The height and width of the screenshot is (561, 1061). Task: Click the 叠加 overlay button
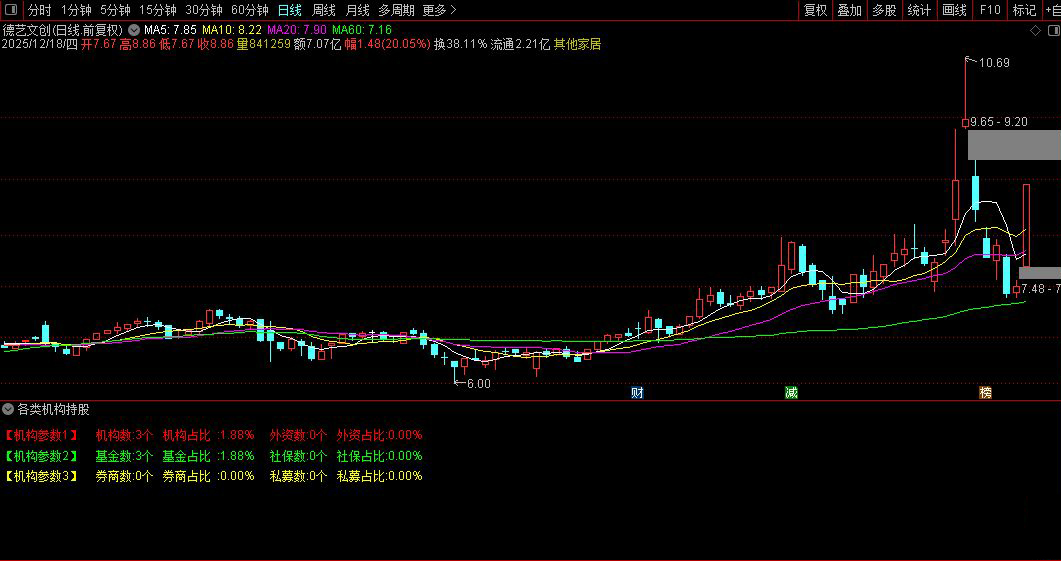pos(849,10)
